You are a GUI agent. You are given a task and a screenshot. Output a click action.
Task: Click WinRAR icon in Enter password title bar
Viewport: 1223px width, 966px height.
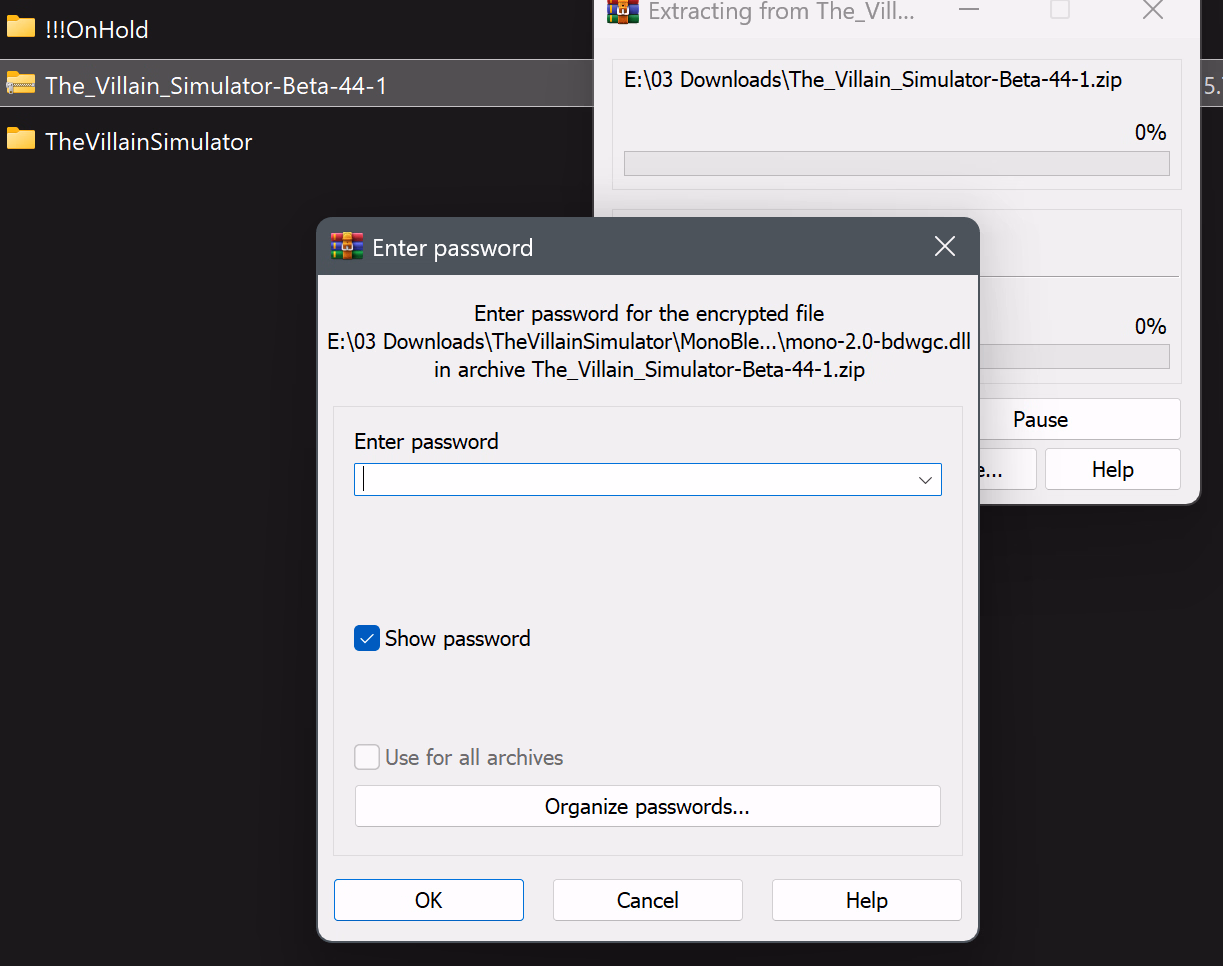tap(347, 247)
